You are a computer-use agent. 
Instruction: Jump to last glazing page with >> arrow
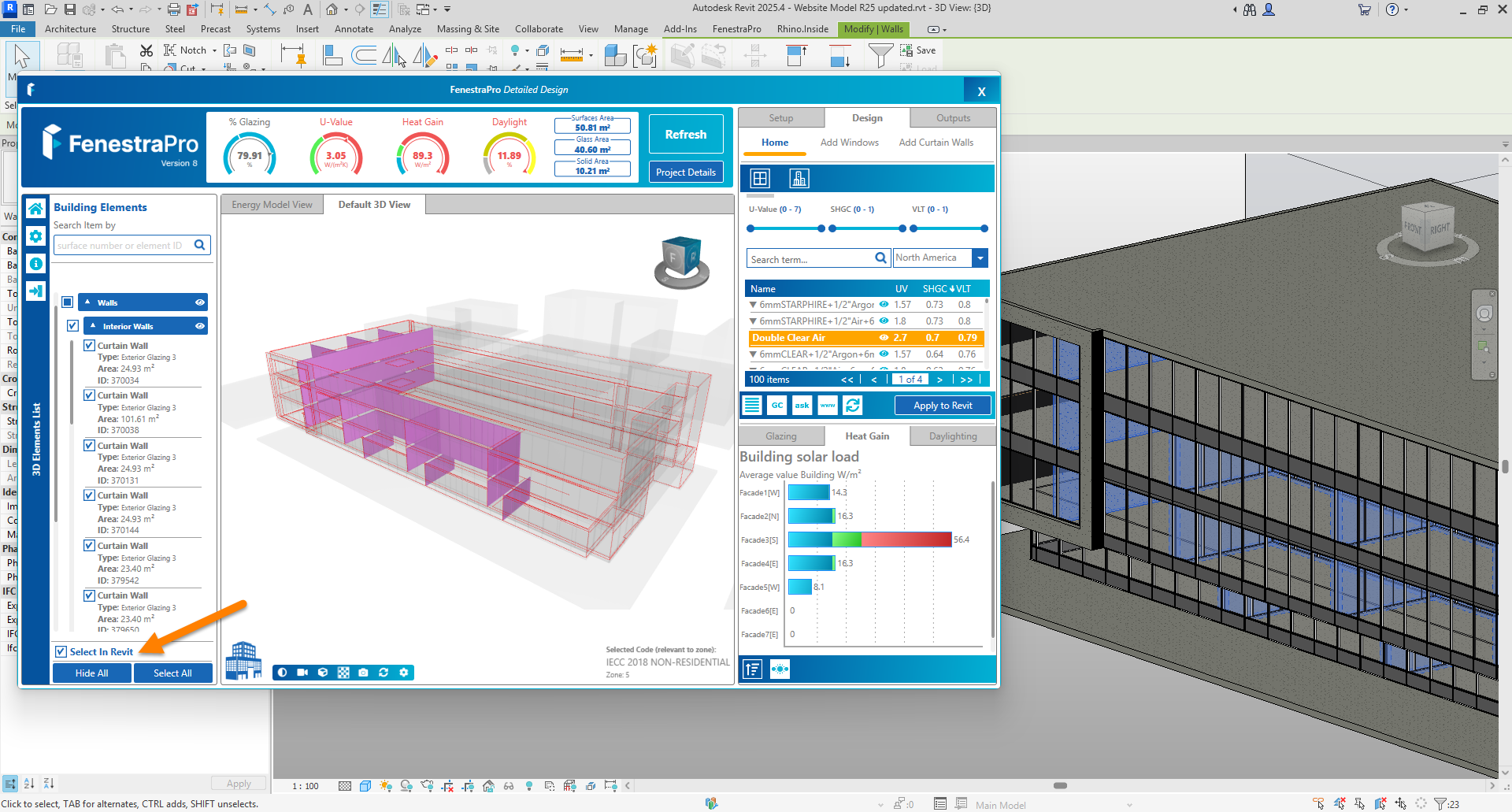coord(966,380)
